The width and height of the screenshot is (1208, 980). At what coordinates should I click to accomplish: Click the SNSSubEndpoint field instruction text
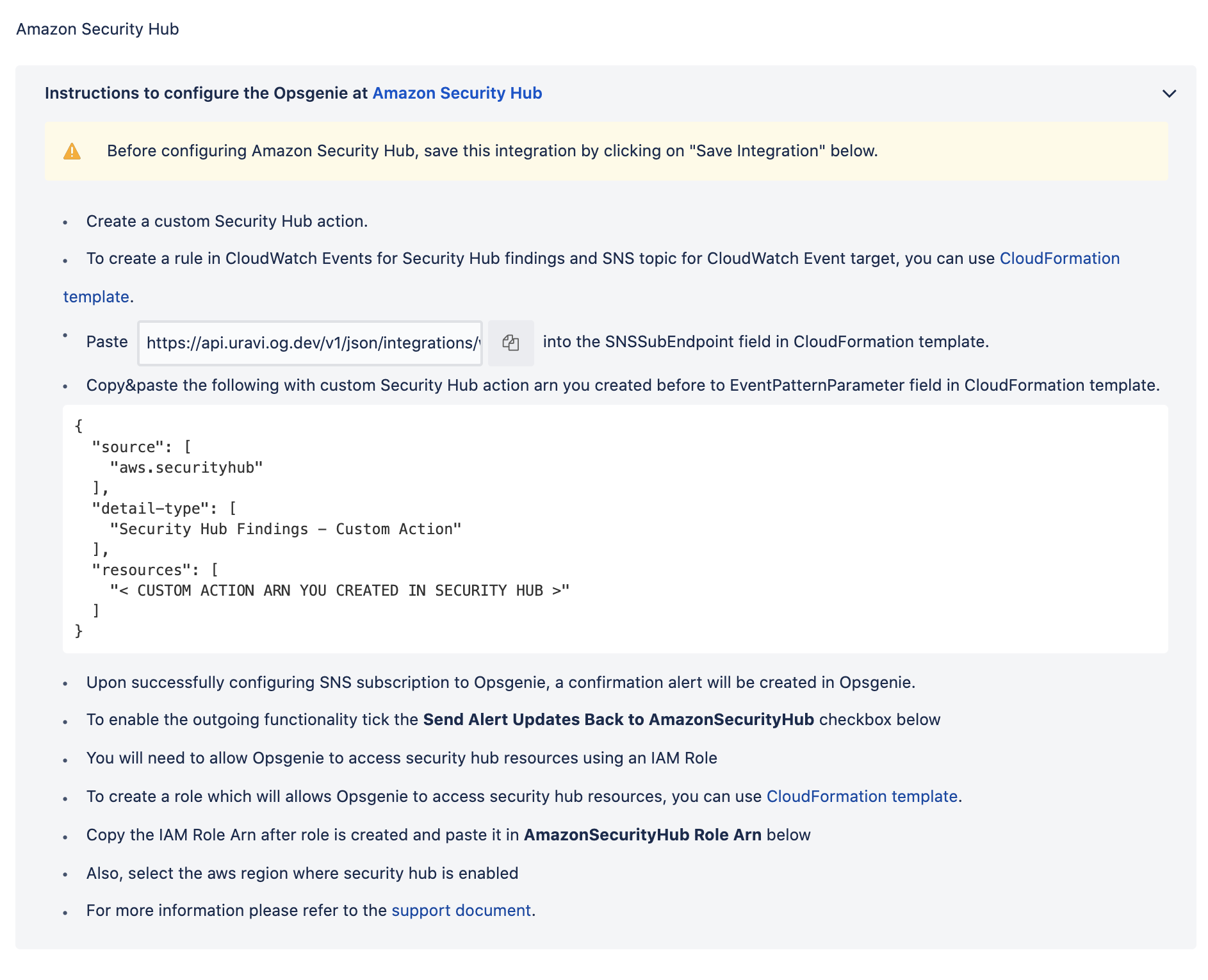tap(765, 341)
